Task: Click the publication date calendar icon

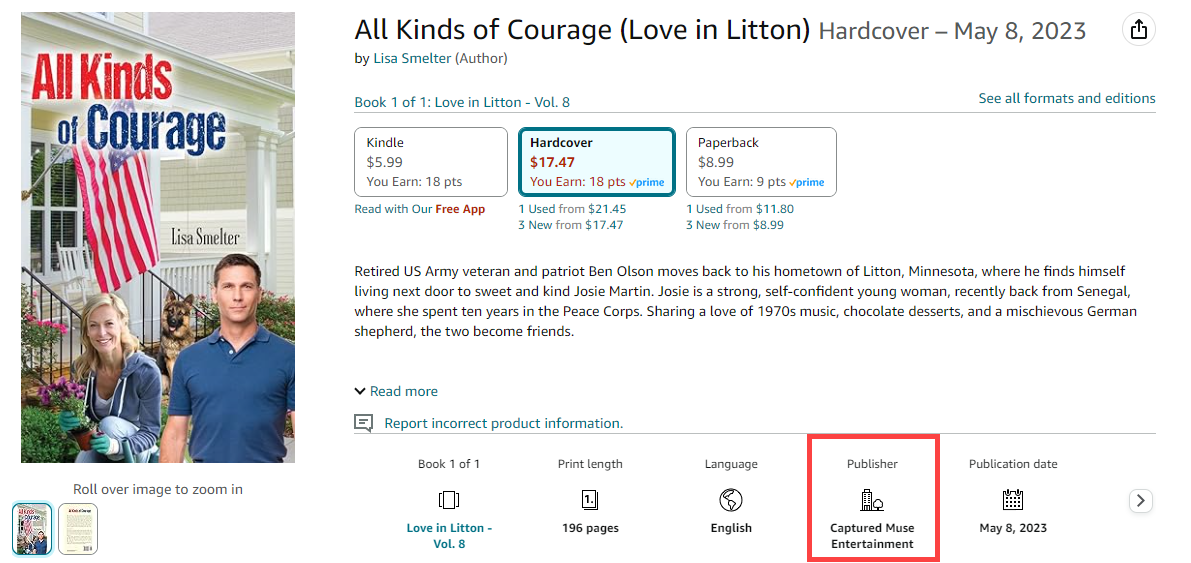Action: click(1013, 499)
